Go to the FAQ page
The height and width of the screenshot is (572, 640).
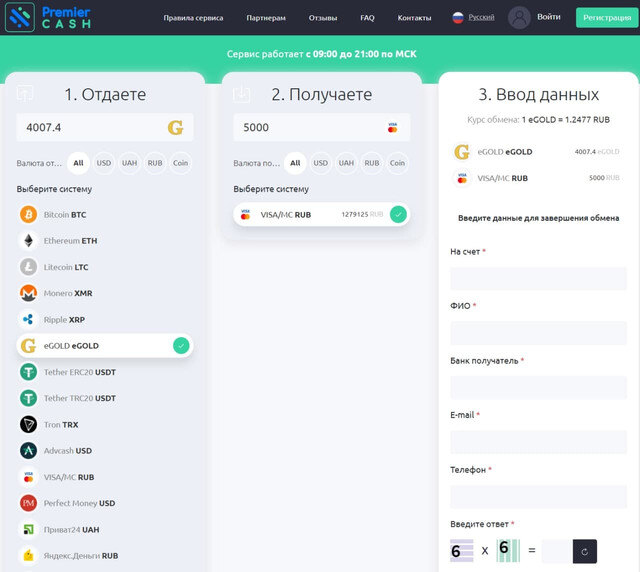(367, 18)
